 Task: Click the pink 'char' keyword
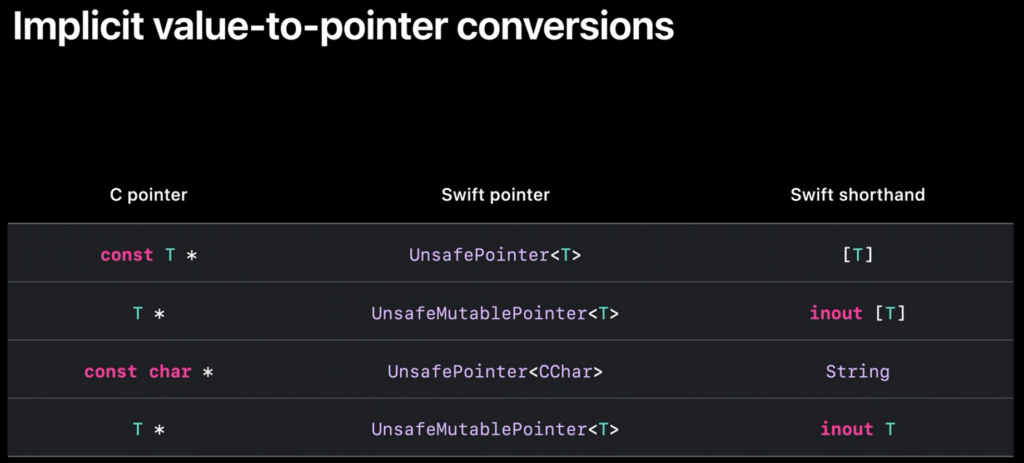pyautogui.click(x=170, y=372)
